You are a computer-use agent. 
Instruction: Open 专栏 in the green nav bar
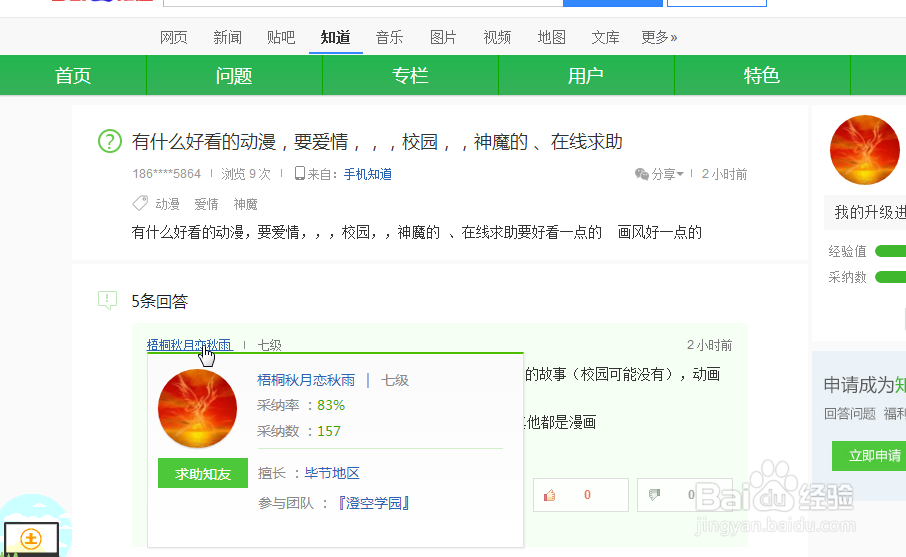point(410,75)
